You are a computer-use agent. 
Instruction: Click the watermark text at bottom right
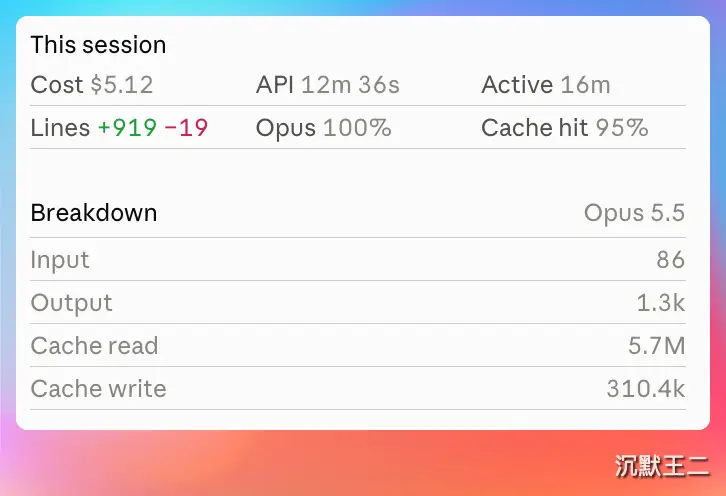tap(662, 466)
